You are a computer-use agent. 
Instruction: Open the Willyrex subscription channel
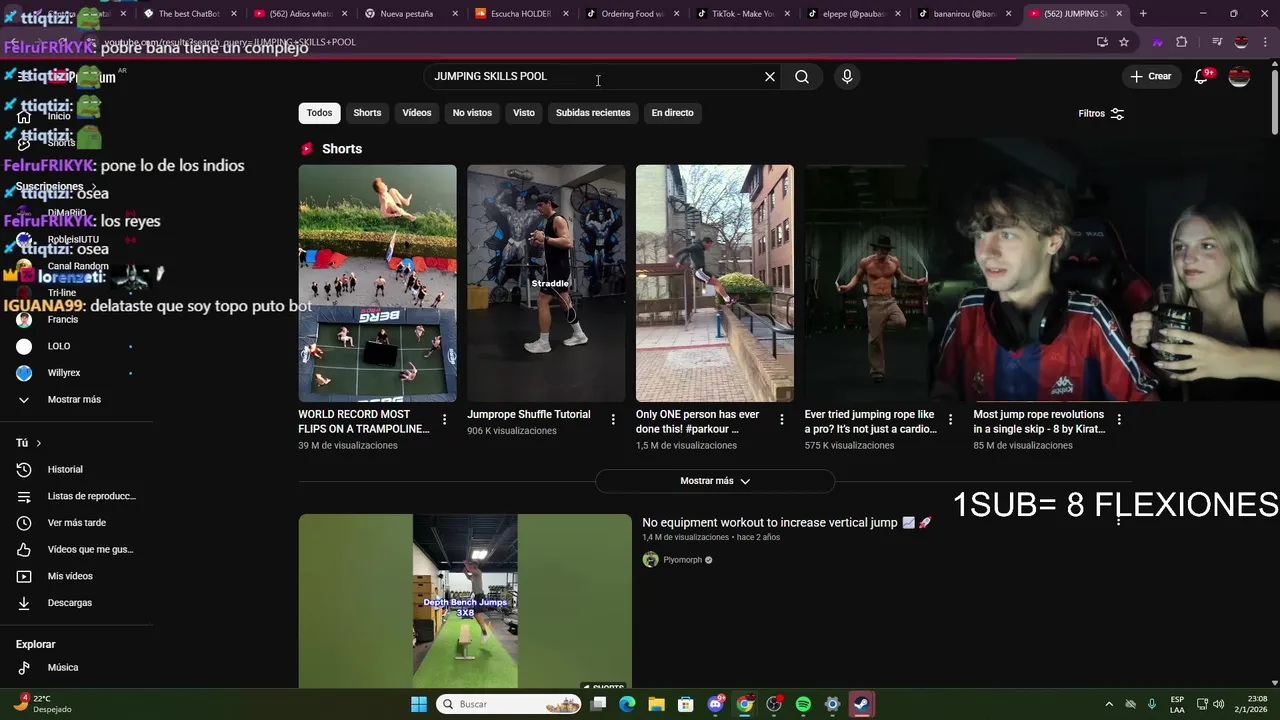coord(64,373)
